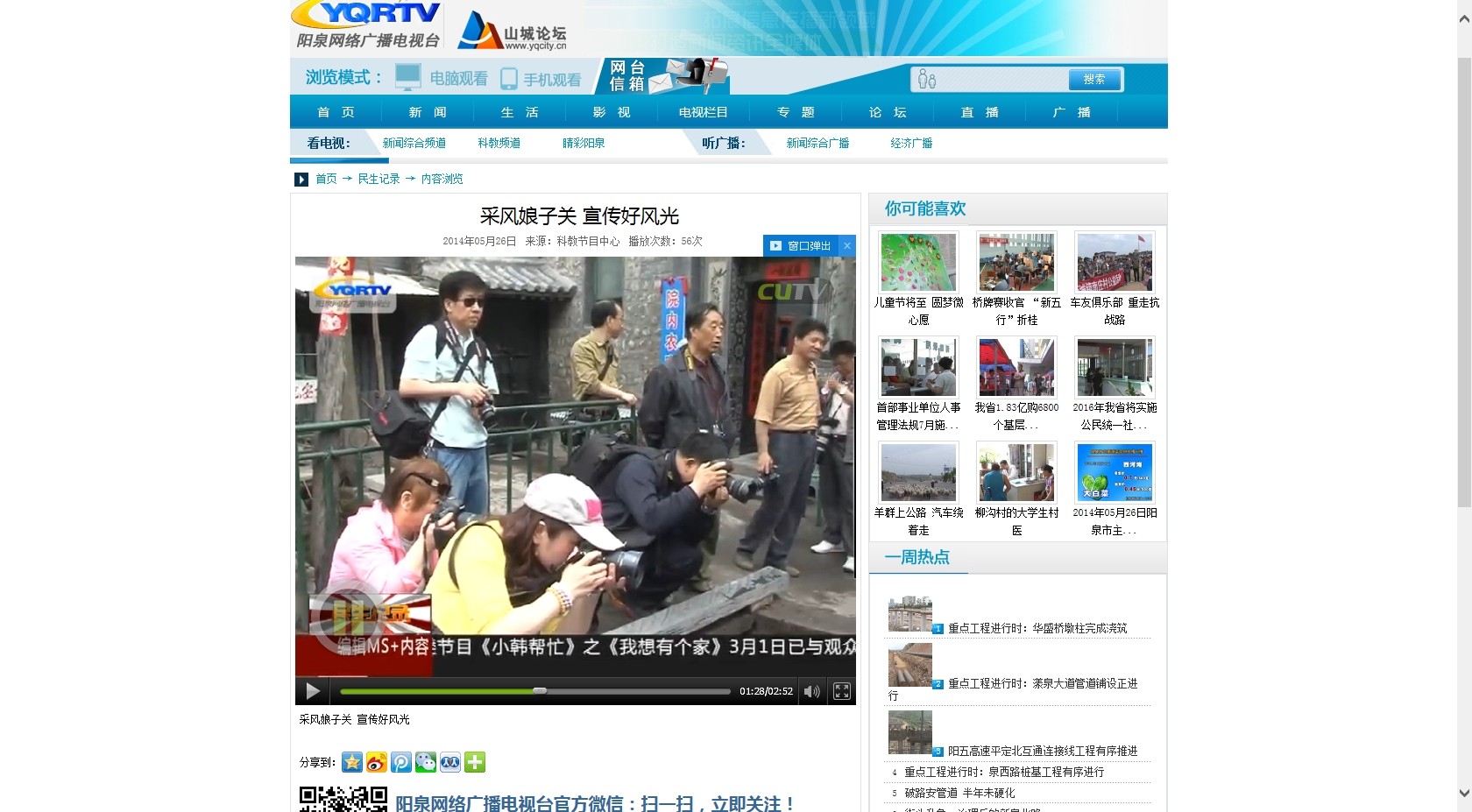Open the 电视栏目 navigation menu
The image size is (1472, 812).
point(704,112)
